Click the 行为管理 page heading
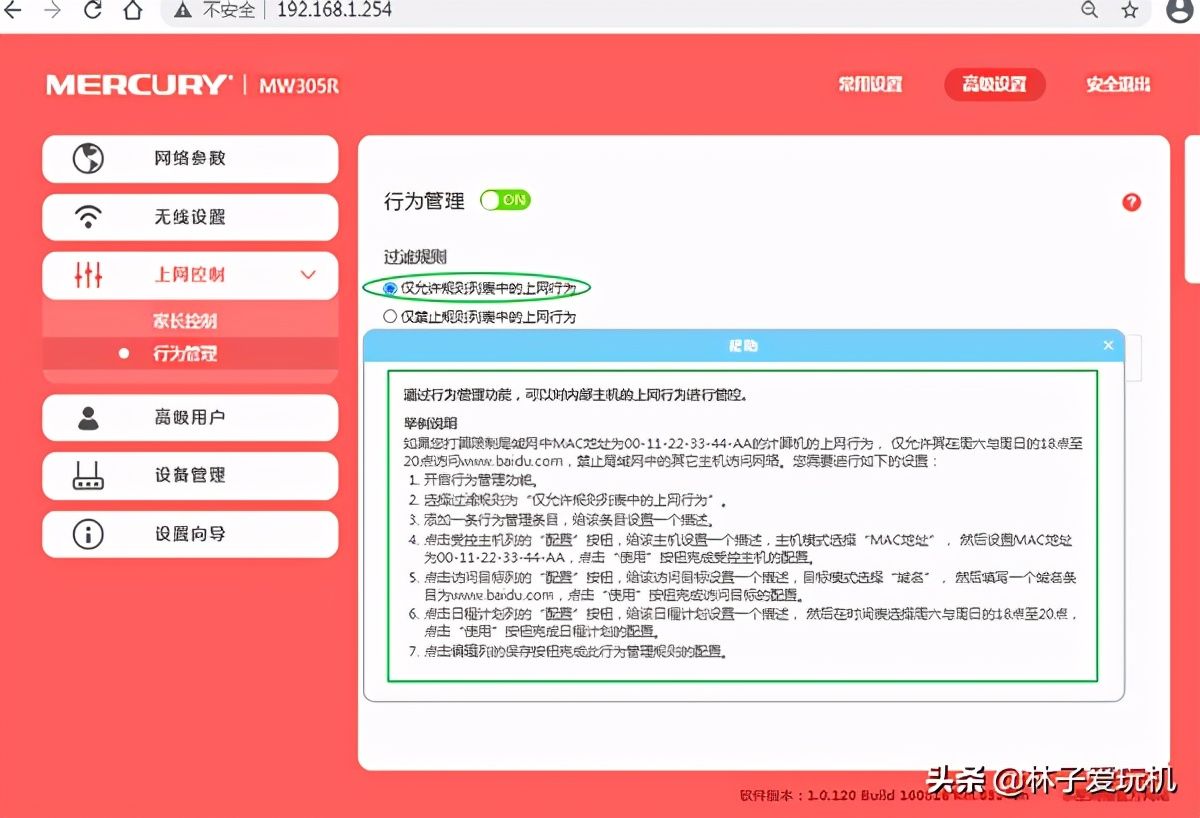Screen dimensions: 1200x818 (x=424, y=201)
